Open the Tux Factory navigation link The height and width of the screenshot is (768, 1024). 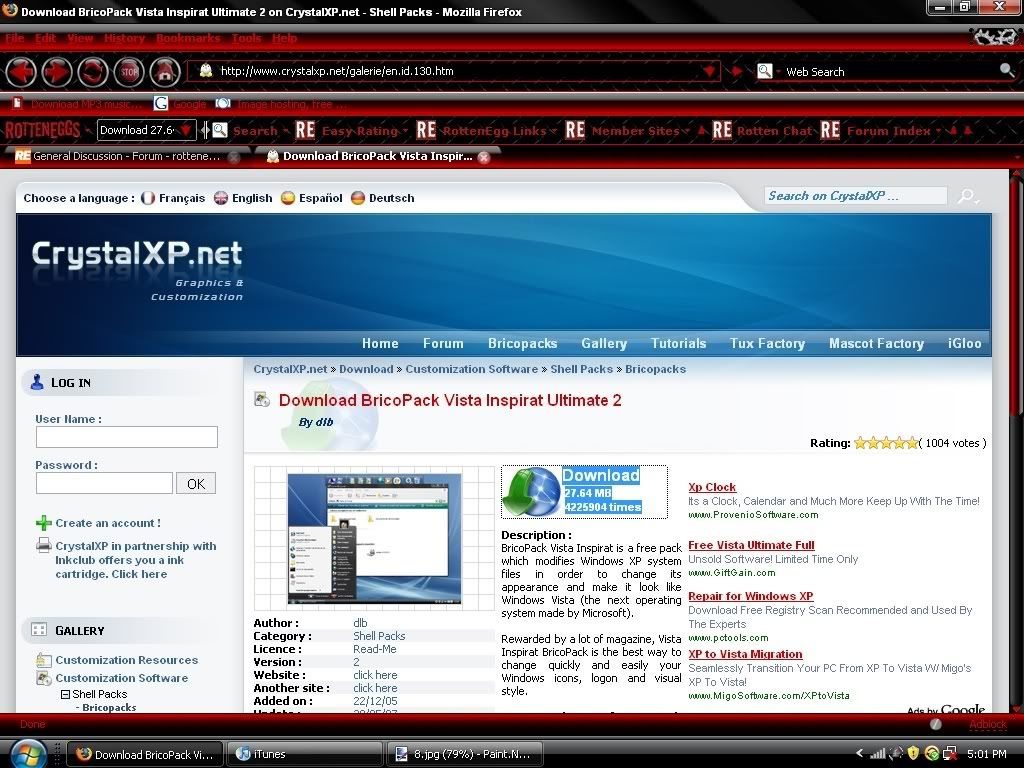[767, 344]
